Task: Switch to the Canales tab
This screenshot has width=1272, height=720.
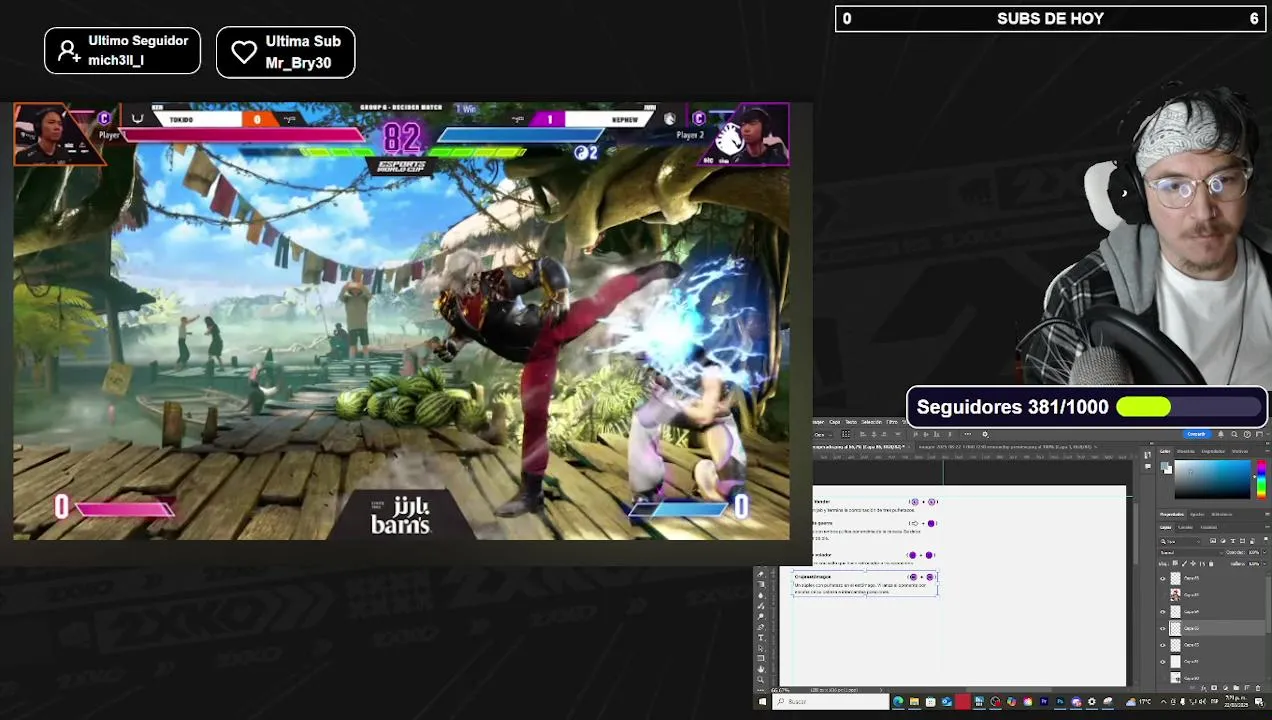Action: pyautogui.click(x=1186, y=527)
